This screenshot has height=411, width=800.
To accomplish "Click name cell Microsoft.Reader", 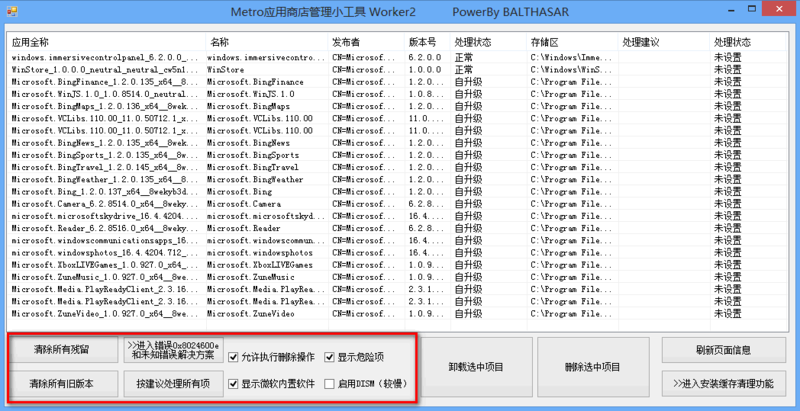I will coord(244,228).
